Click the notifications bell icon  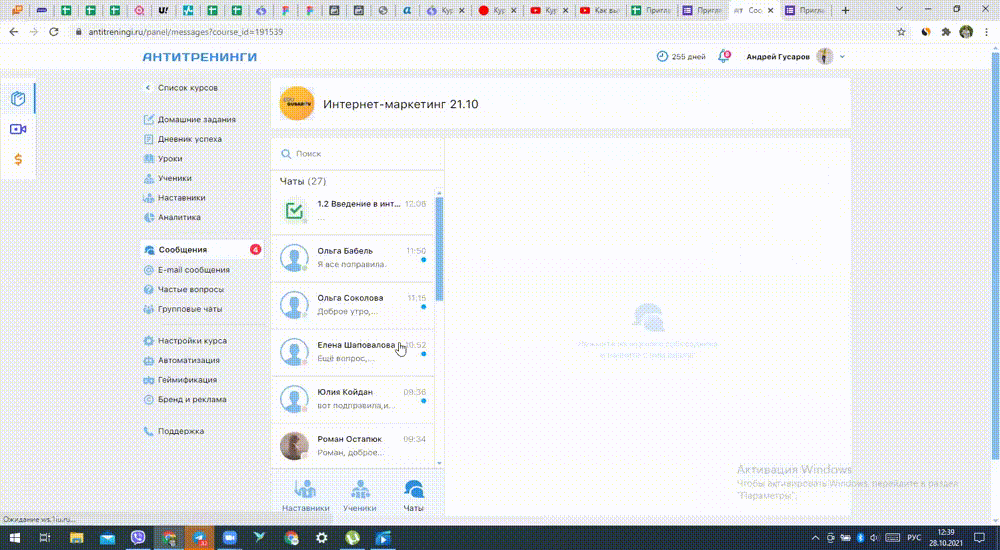[x=723, y=57]
